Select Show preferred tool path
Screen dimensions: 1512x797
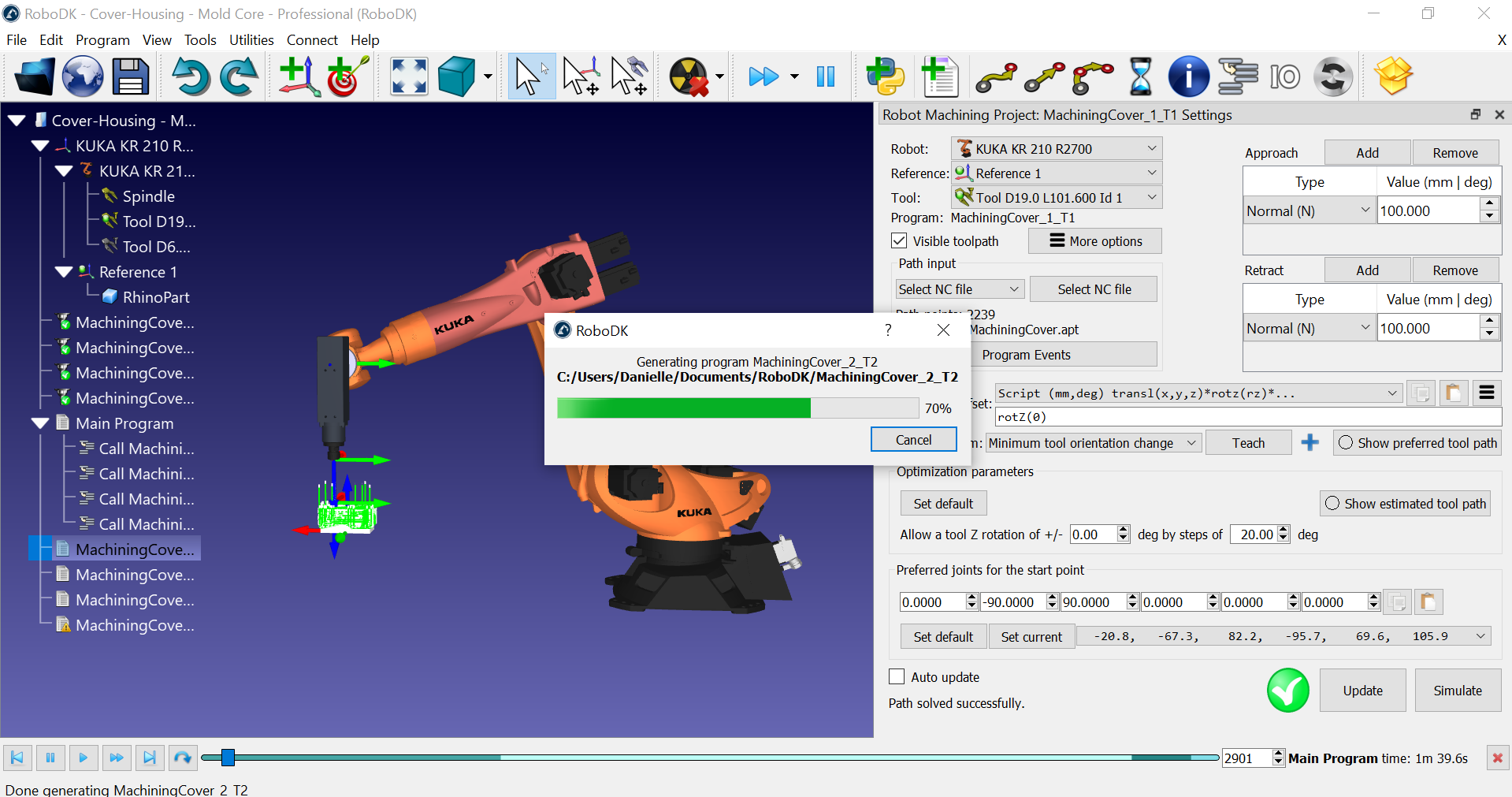click(1344, 443)
